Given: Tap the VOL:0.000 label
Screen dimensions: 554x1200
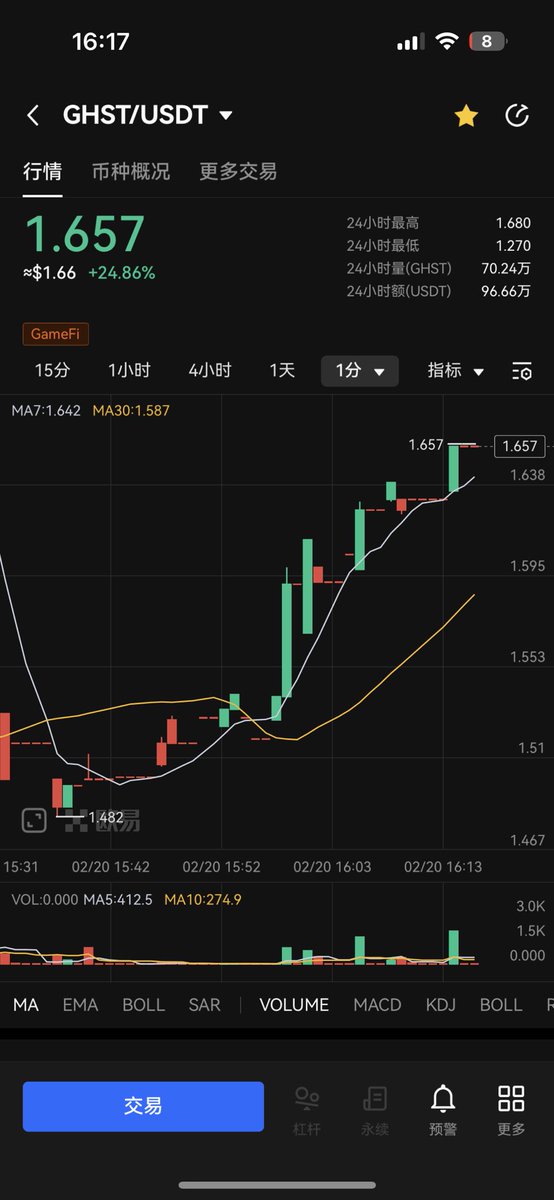Looking at the screenshot, I should click(44, 900).
